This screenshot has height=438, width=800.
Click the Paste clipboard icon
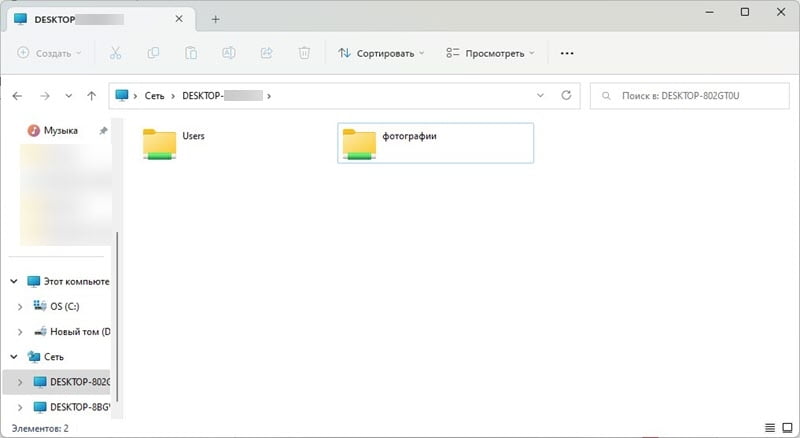click(x=191, y=53)
